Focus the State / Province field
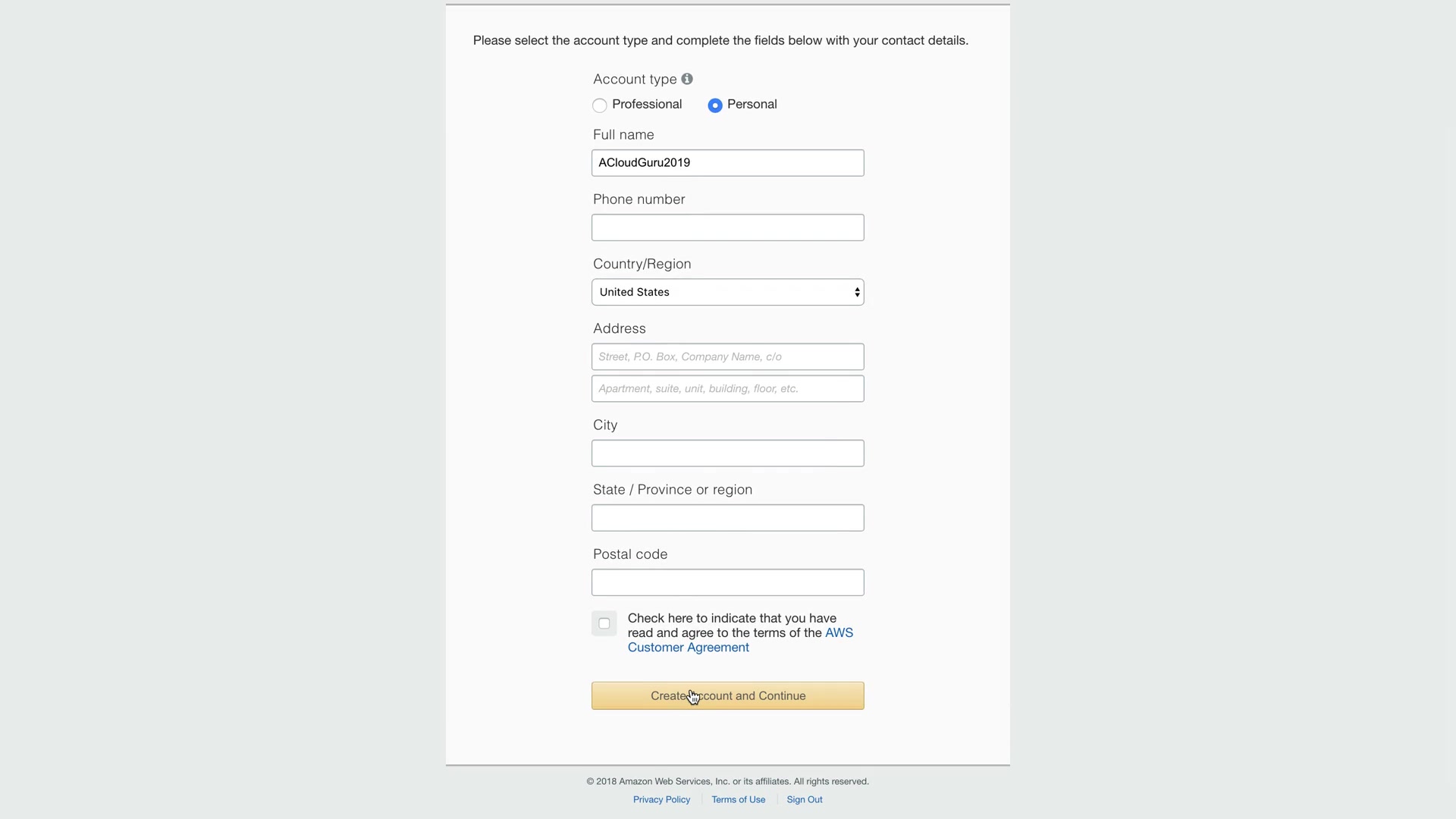 pyautogui.click(x=727, y=518)
